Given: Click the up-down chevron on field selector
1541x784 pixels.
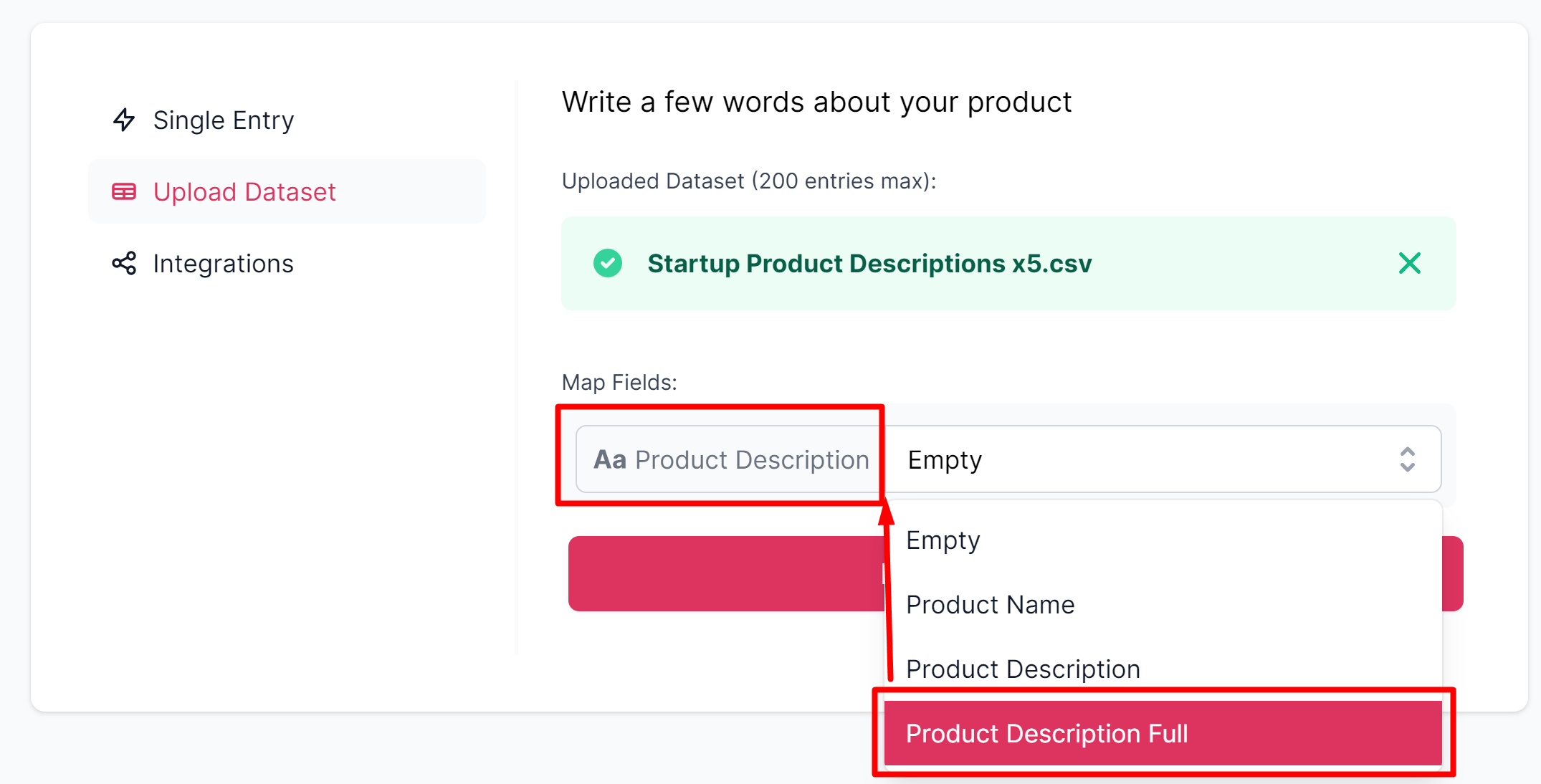Looking at the screenshot, I should click(x=1407, y=460).
